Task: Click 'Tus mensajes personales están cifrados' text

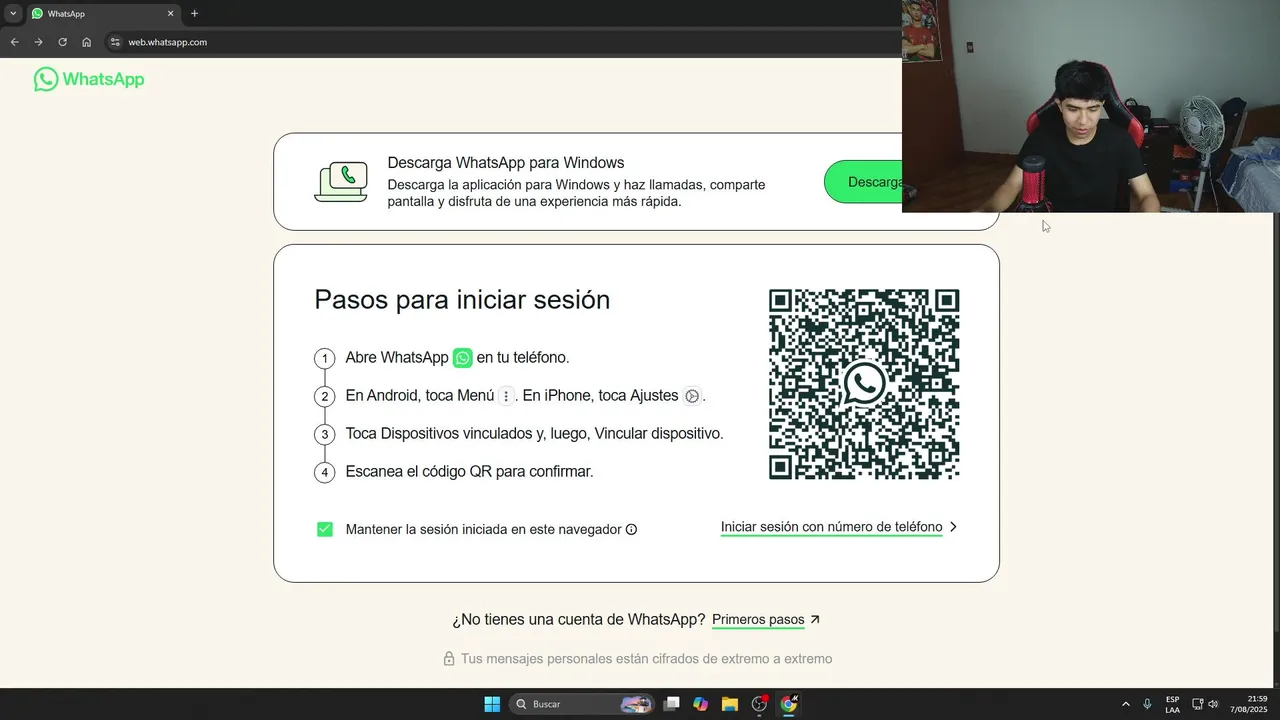Action: 646,659
